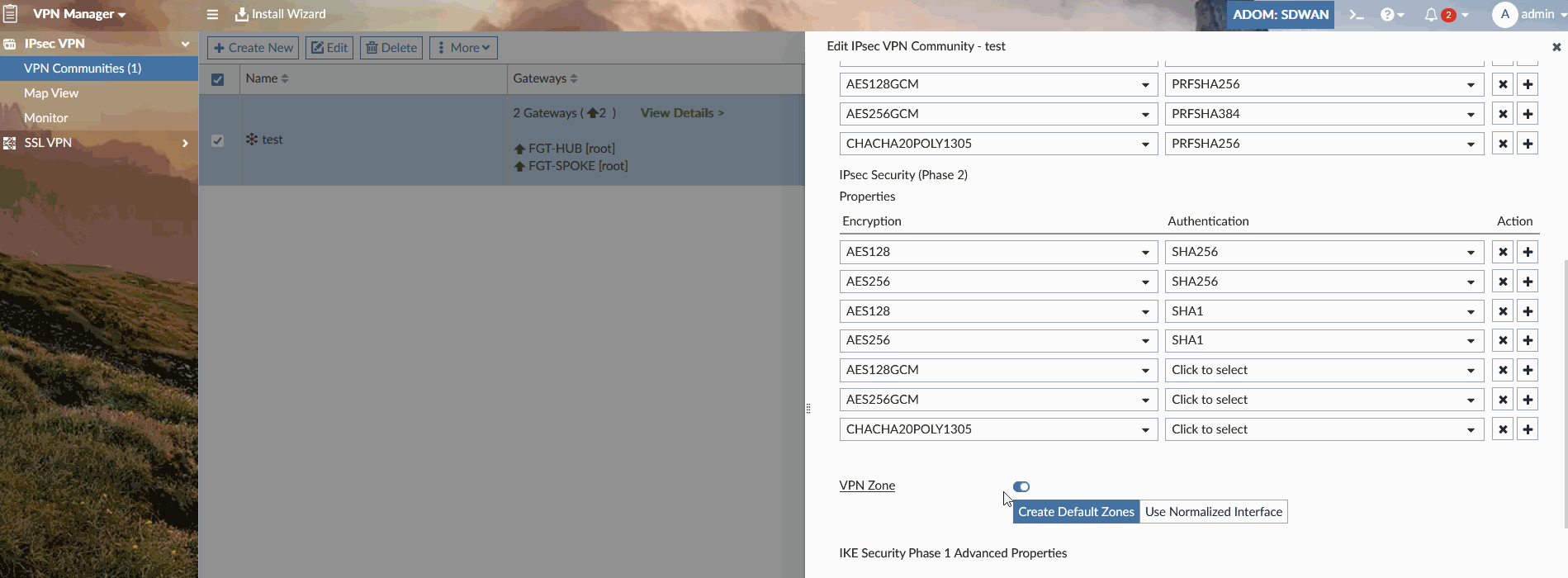The image size is (1568, 578).
Task: Select VPN Communities (1) in sidebar
Action: [99, 69]
